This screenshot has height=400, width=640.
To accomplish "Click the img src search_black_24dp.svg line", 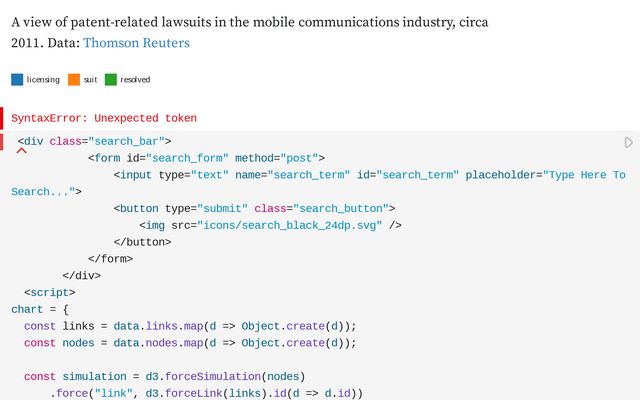I will click(x=270, y=225).
